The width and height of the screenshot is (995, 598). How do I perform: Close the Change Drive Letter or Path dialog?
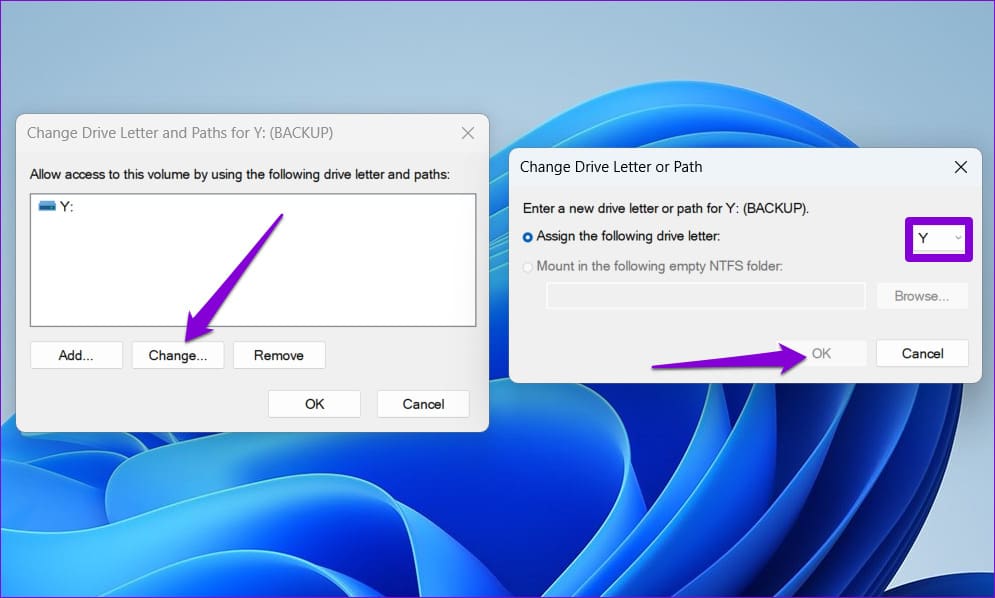(x=960, y=167)
